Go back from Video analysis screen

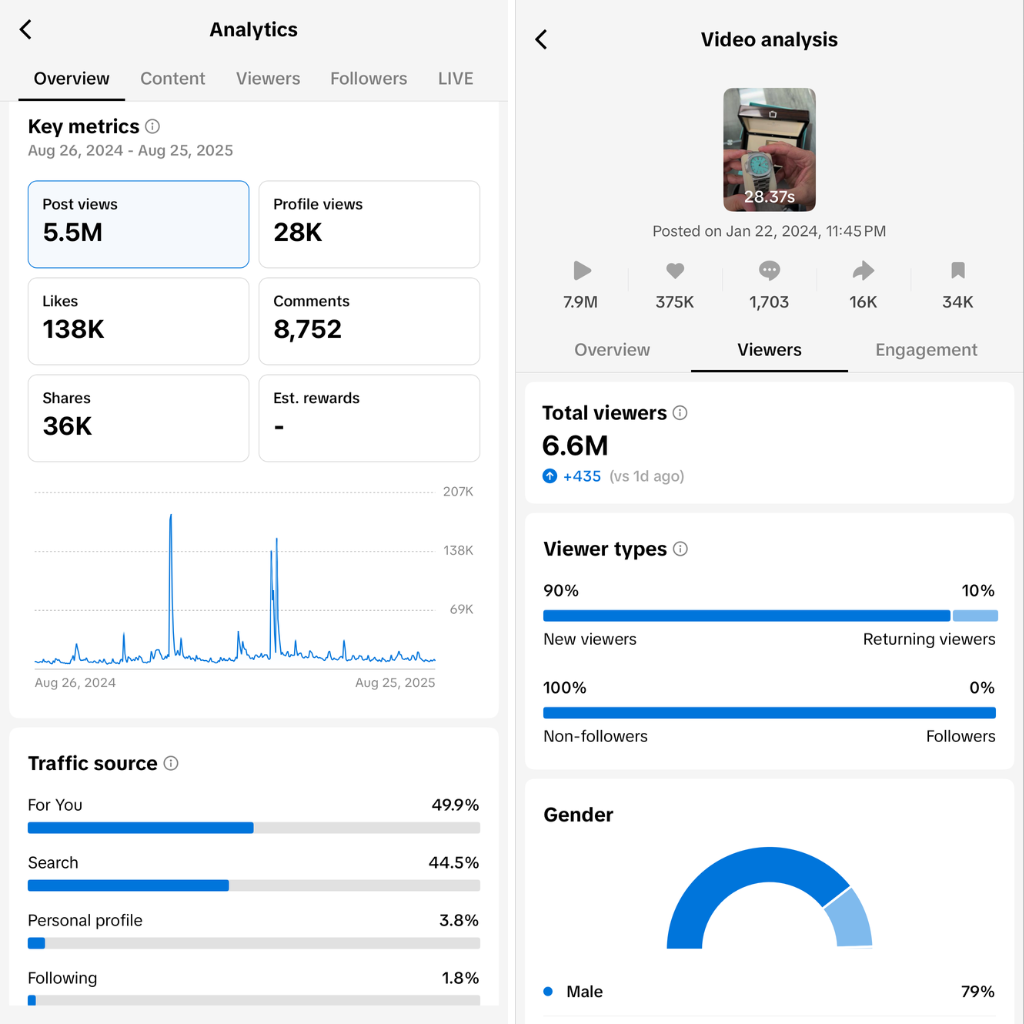pos(541,40)
